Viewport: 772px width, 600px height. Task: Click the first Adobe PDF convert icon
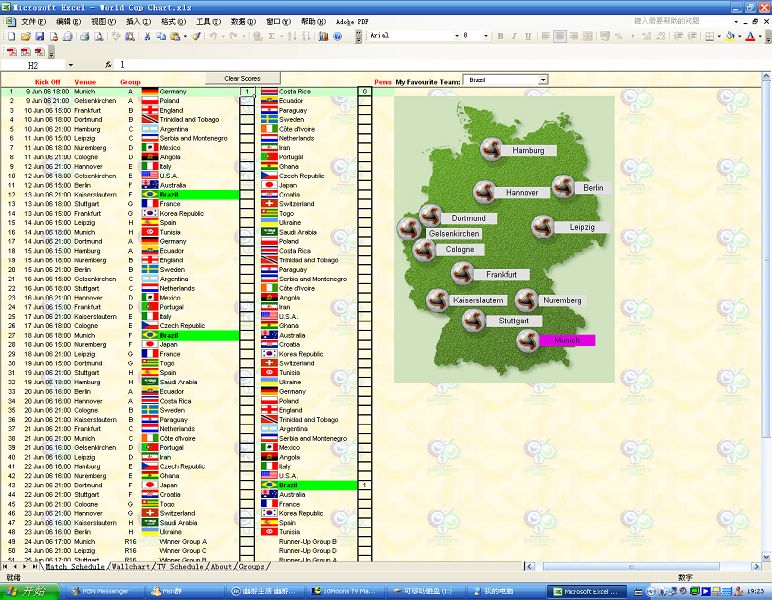[11, 52]
